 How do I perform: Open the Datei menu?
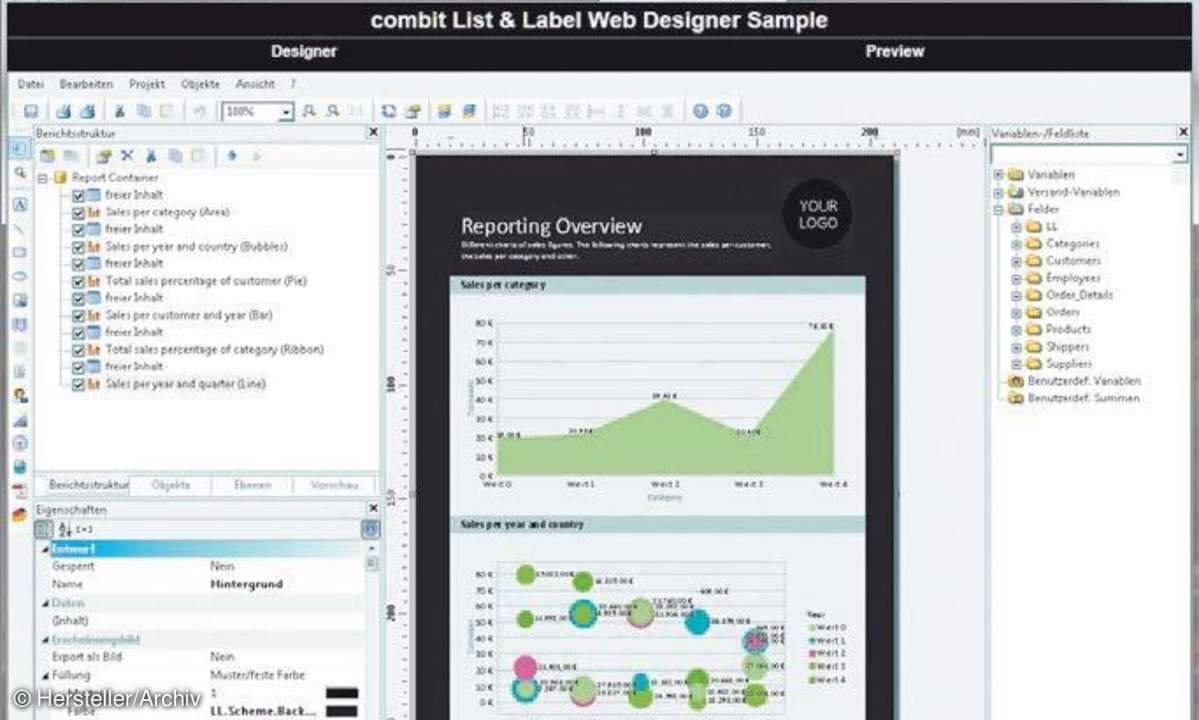pyautogui.click(x=31, y=84)
